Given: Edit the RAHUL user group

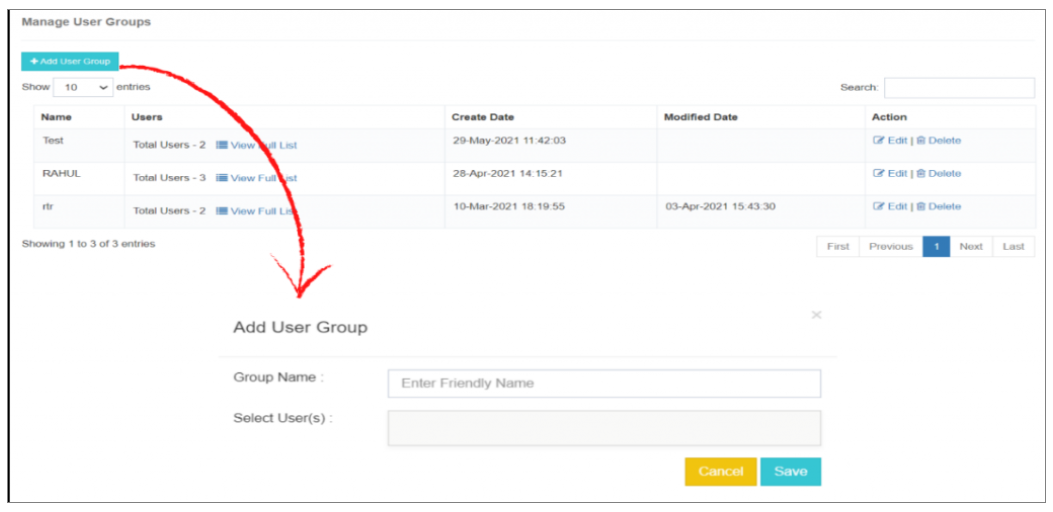Looking at the screenshot, I should click(x=890, y=173).
